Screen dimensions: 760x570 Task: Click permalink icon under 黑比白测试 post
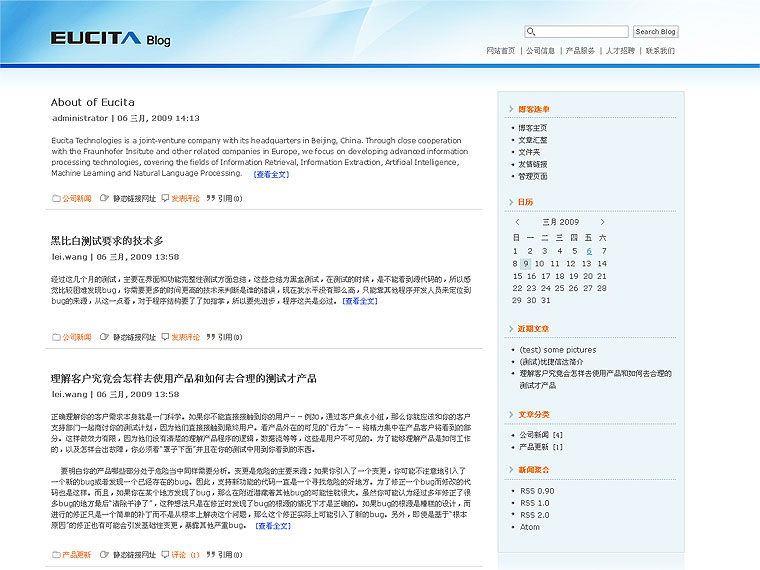click(104, 336)
